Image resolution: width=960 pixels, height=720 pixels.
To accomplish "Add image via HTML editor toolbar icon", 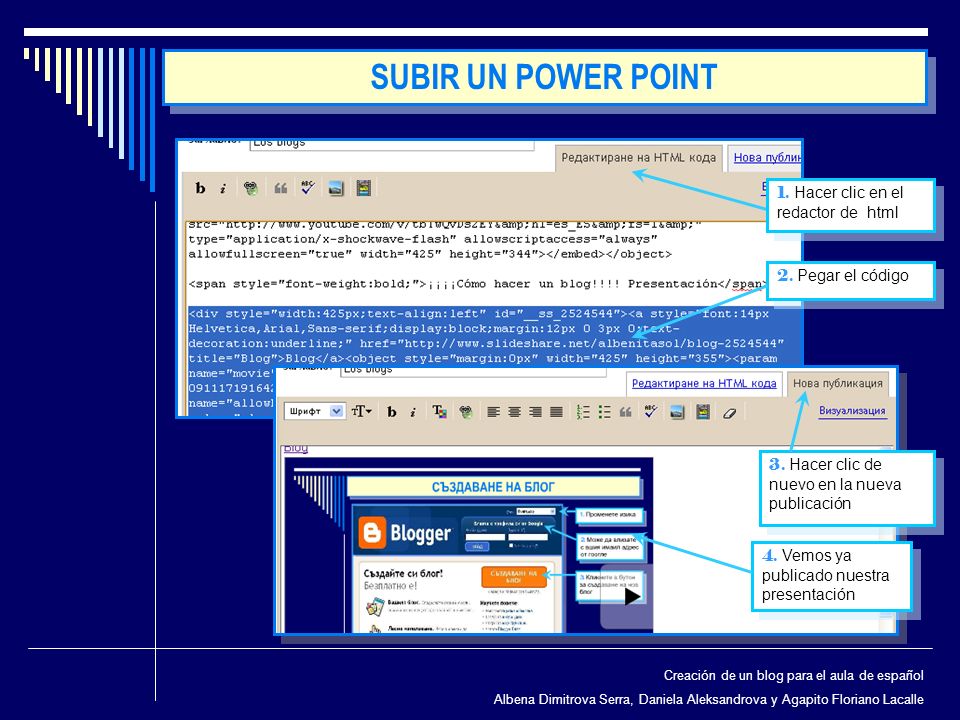I will pyautogui.click(x=336, y=188).
